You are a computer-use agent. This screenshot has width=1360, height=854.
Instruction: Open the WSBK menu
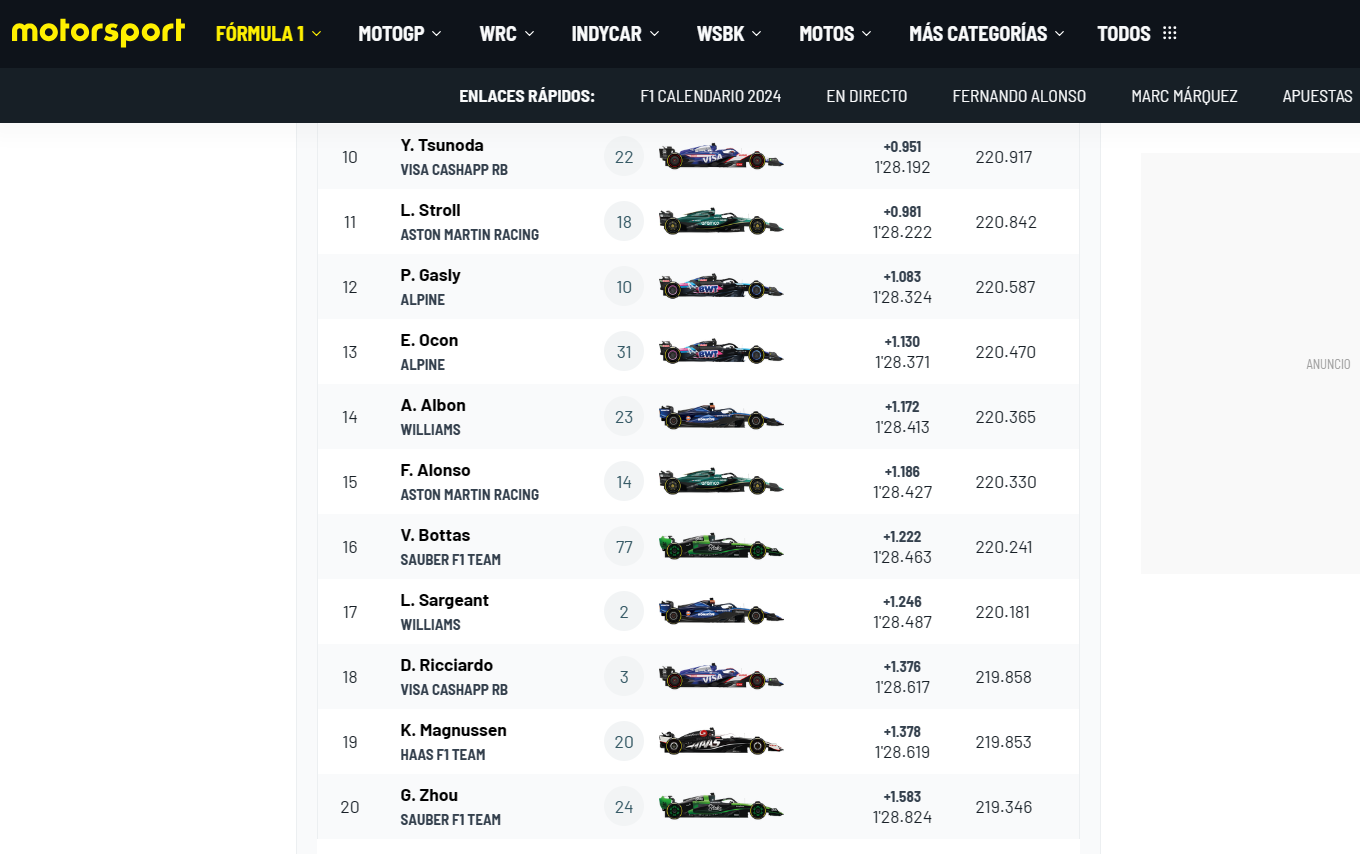[729, 33]
